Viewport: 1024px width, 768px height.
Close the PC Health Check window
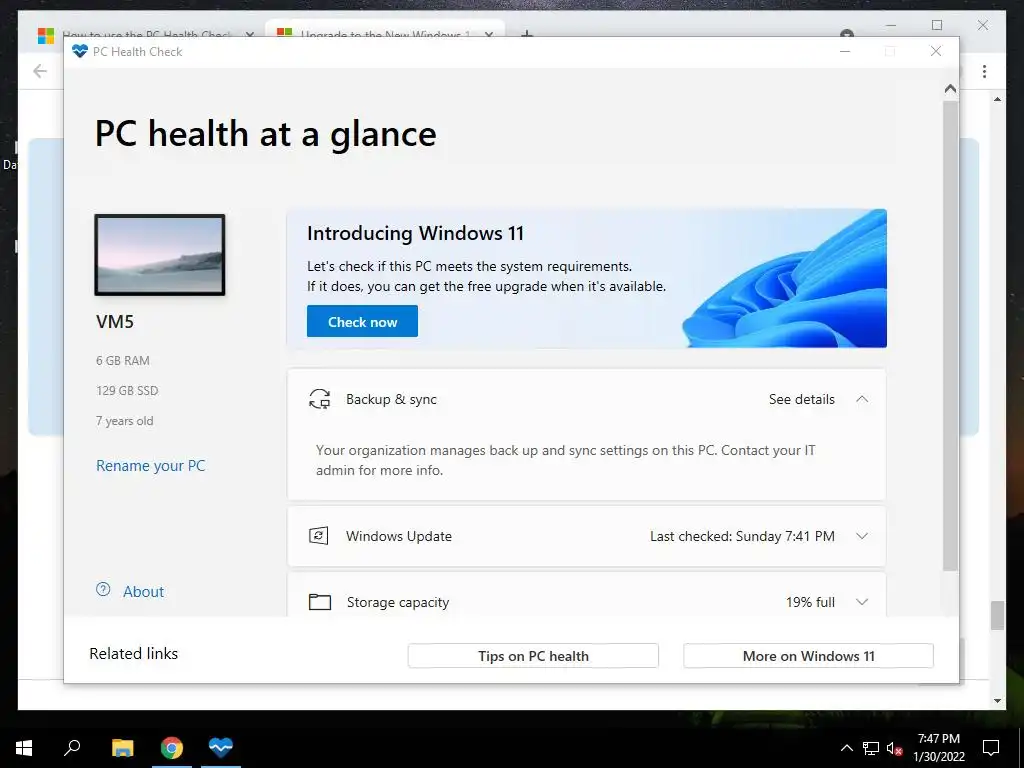[x=936, y=51]
